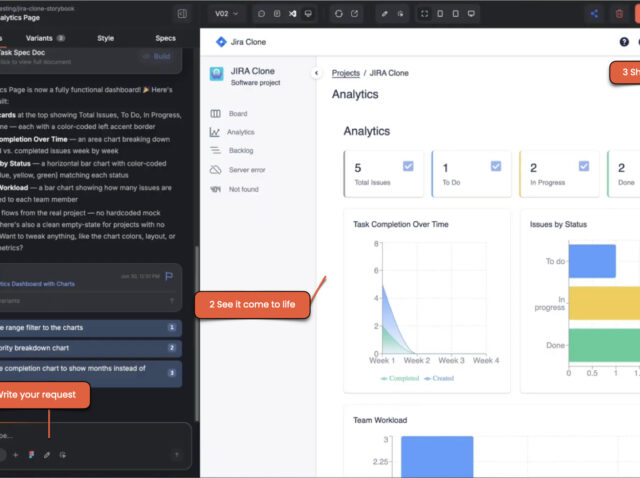Click the yellow In progress status bar
This screenshot has width=640, height=478.
(x=604, y=303)
